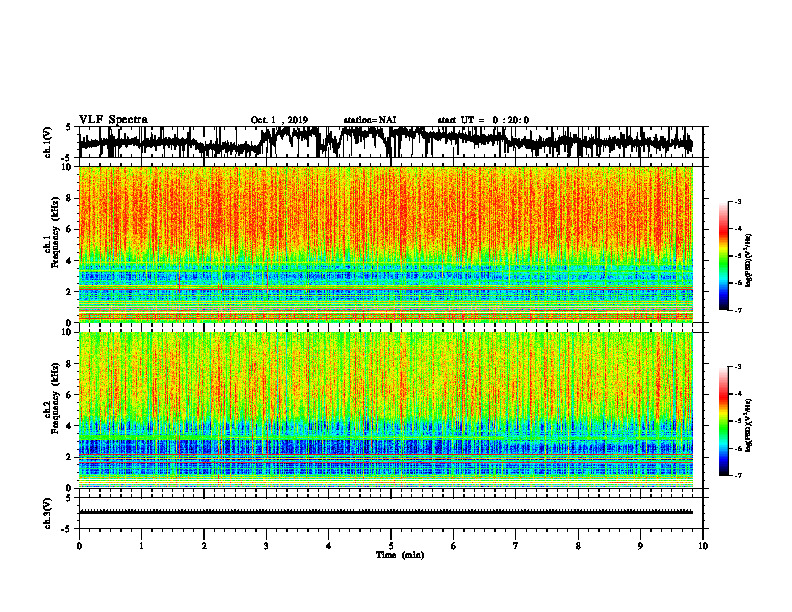Click the "5" tick on the ch.1(V) axis
792x612 pixels.
pos(69,128)
